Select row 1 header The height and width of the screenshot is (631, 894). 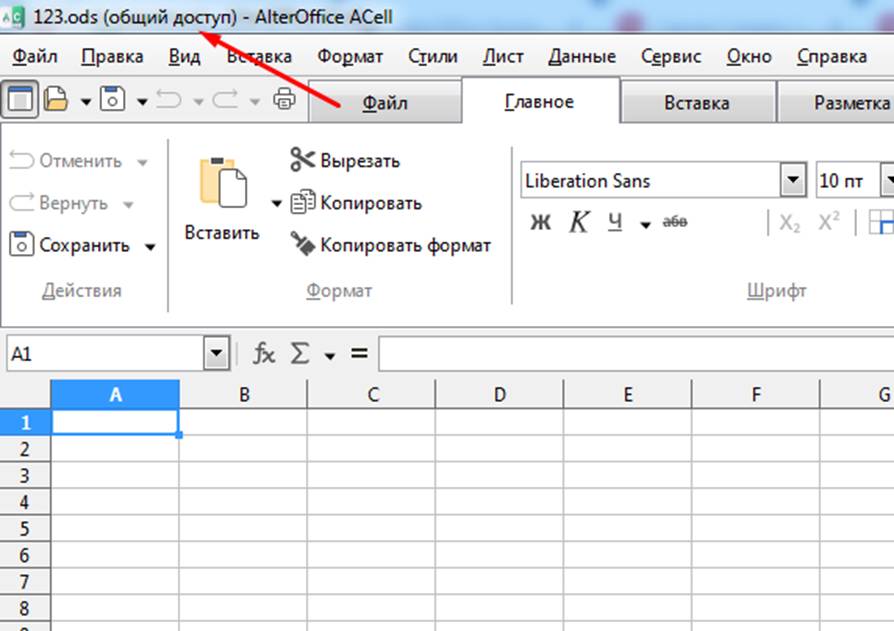click(x=25, y=422)
